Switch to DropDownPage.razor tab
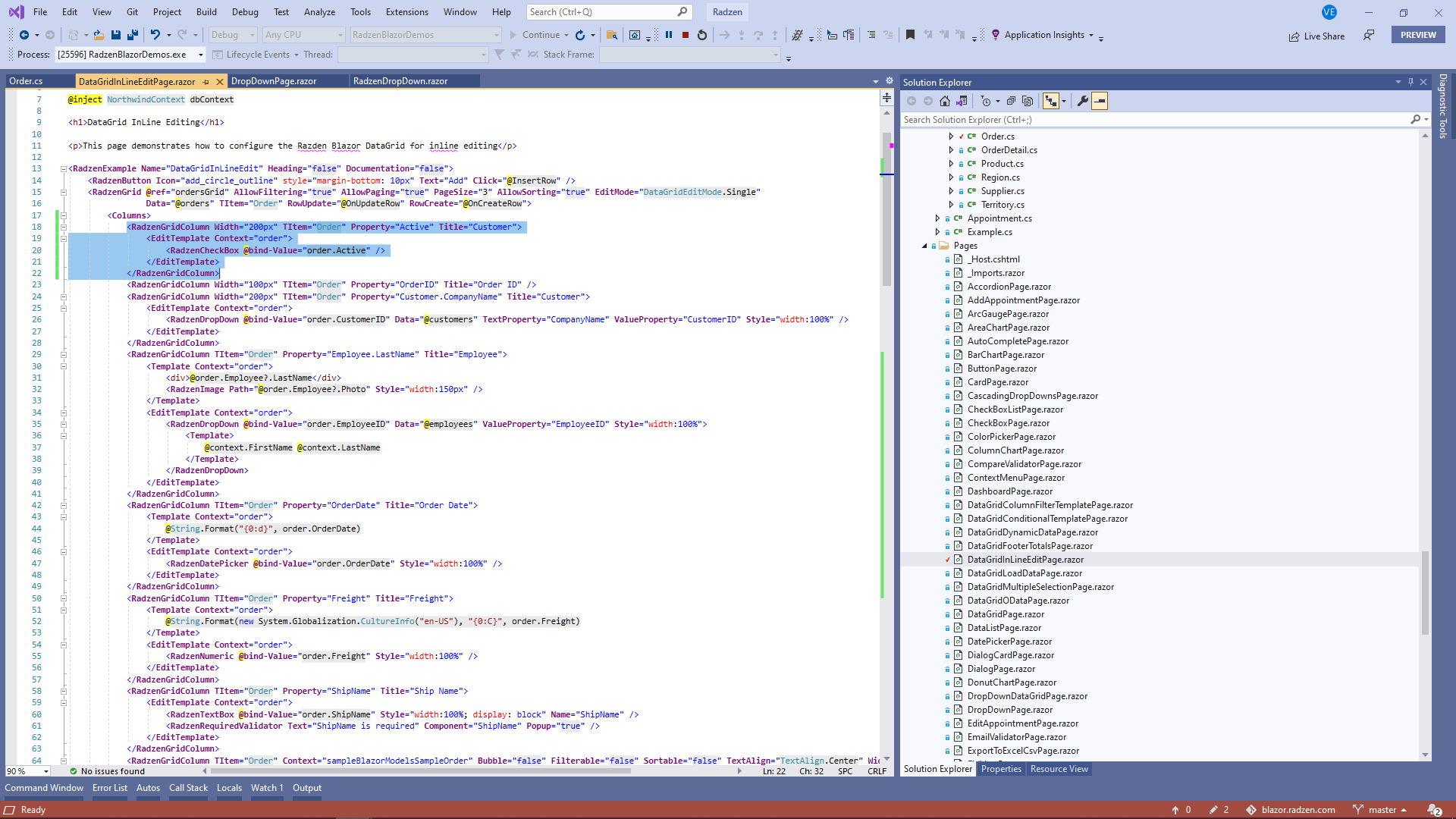1456x819 pixels. tap(274, 81)
